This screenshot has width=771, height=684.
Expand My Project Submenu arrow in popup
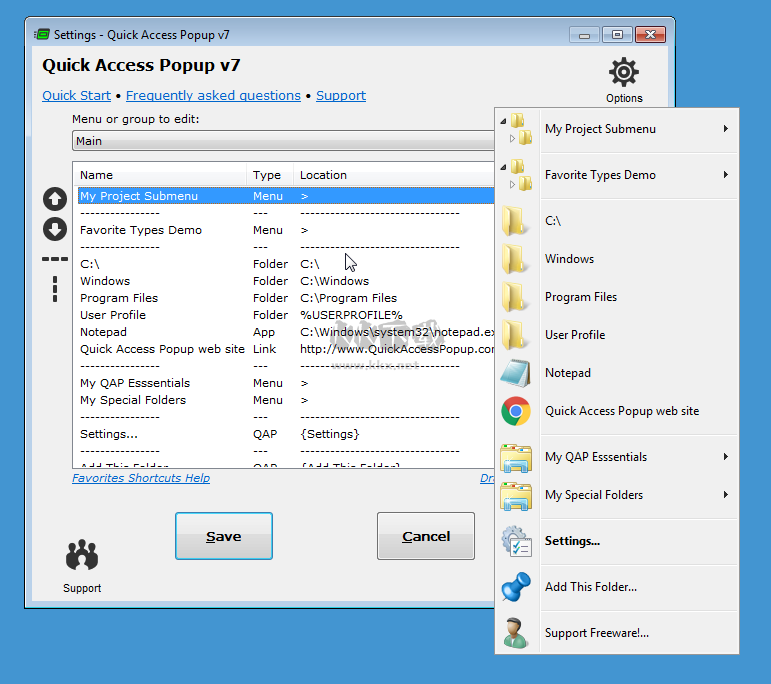[x=725, y=129]
